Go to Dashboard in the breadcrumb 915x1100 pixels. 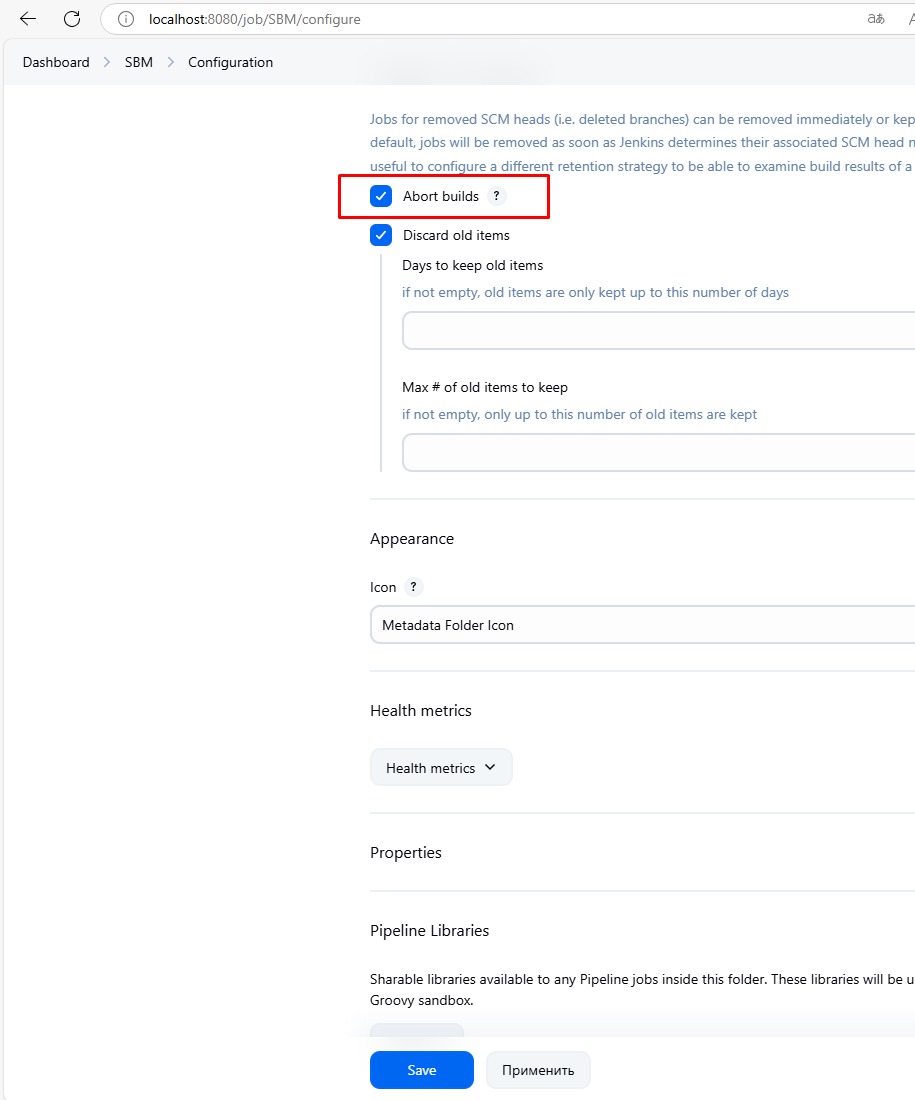point(56,62)
